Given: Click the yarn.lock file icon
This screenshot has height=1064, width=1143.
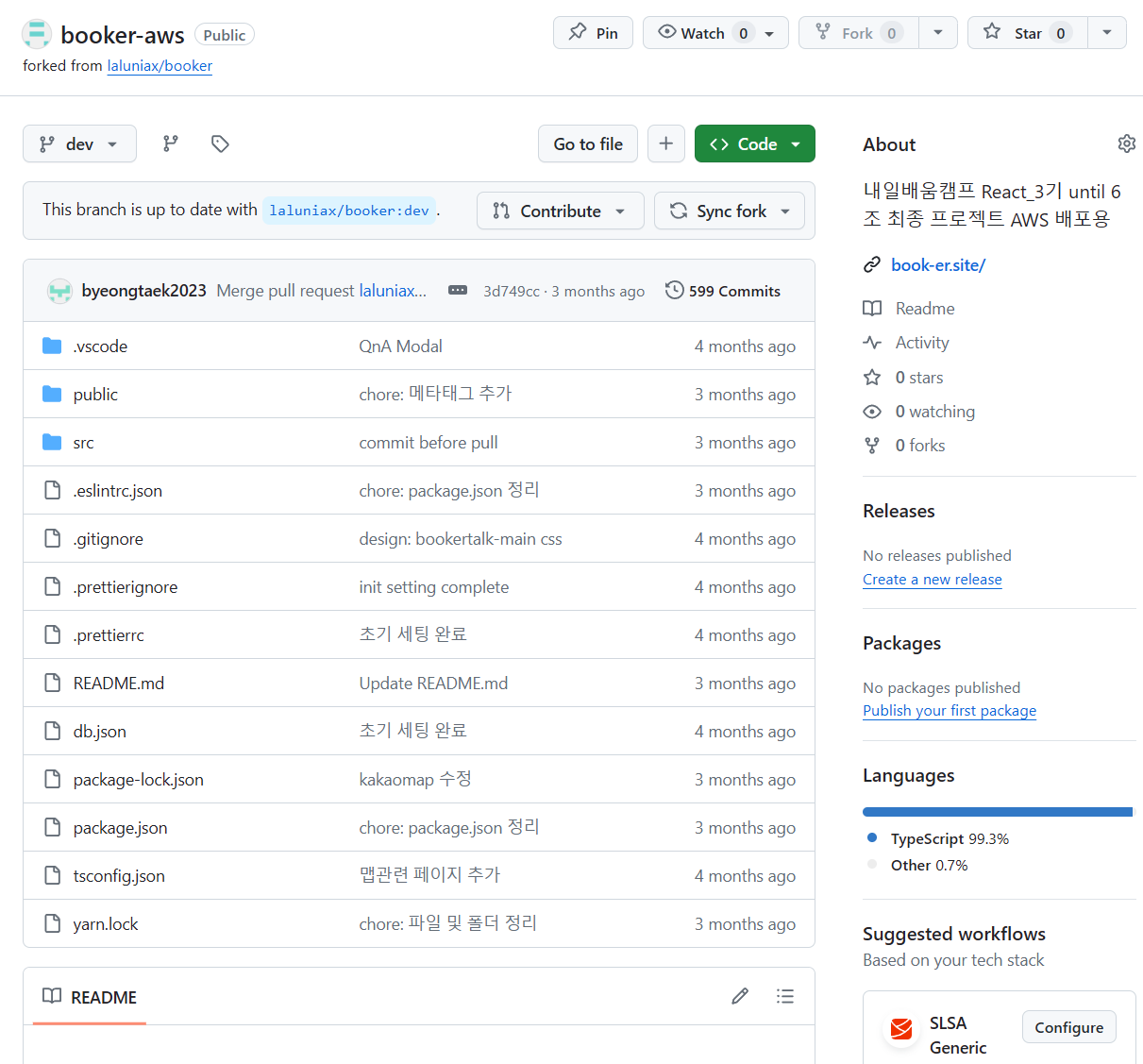Looking at the screenshot, I should [x=53, y=923].
